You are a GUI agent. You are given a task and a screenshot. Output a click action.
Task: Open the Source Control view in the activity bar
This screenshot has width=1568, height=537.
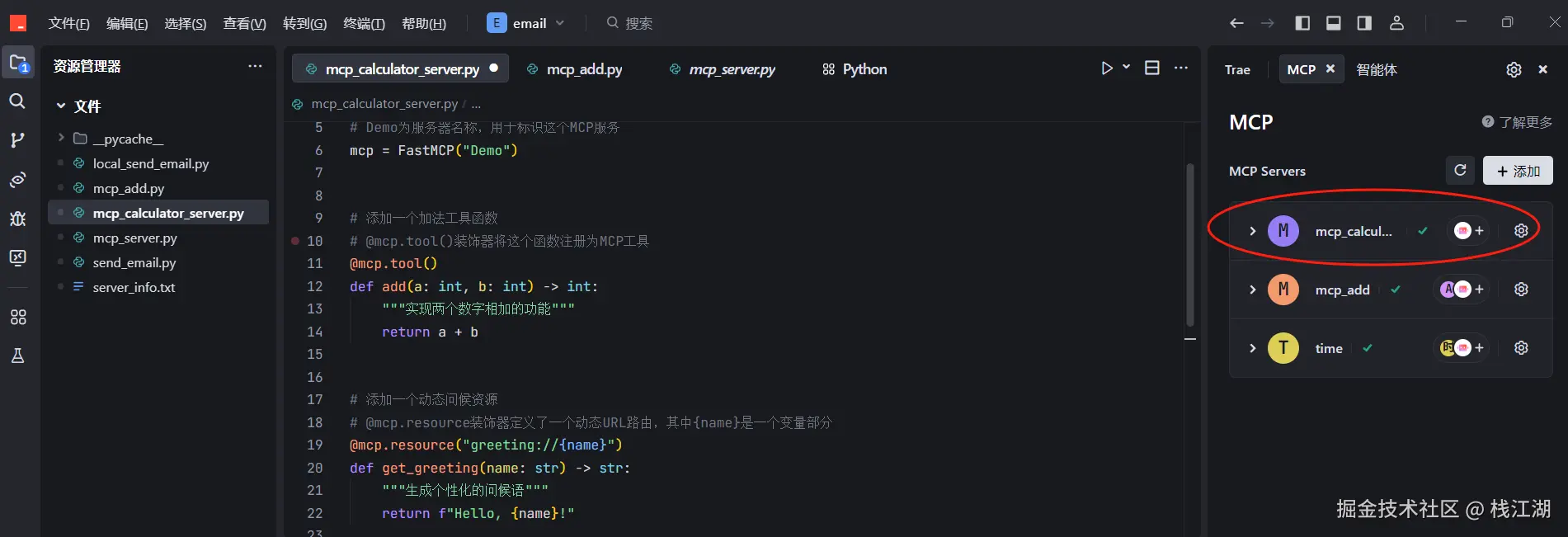pyautogui.click(x=17, y=140)
